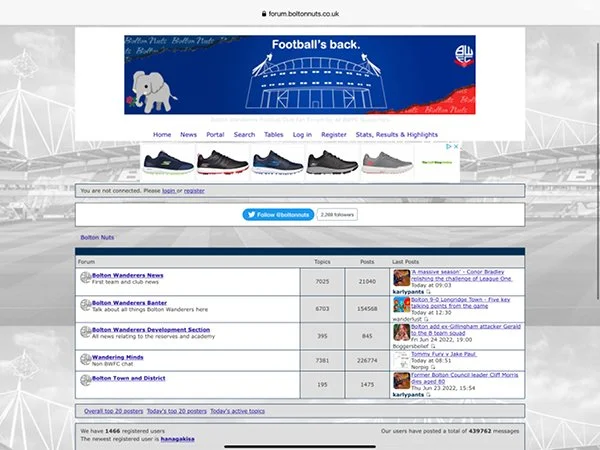Click the grey shoe with red sole in ad

coord(387,163)
